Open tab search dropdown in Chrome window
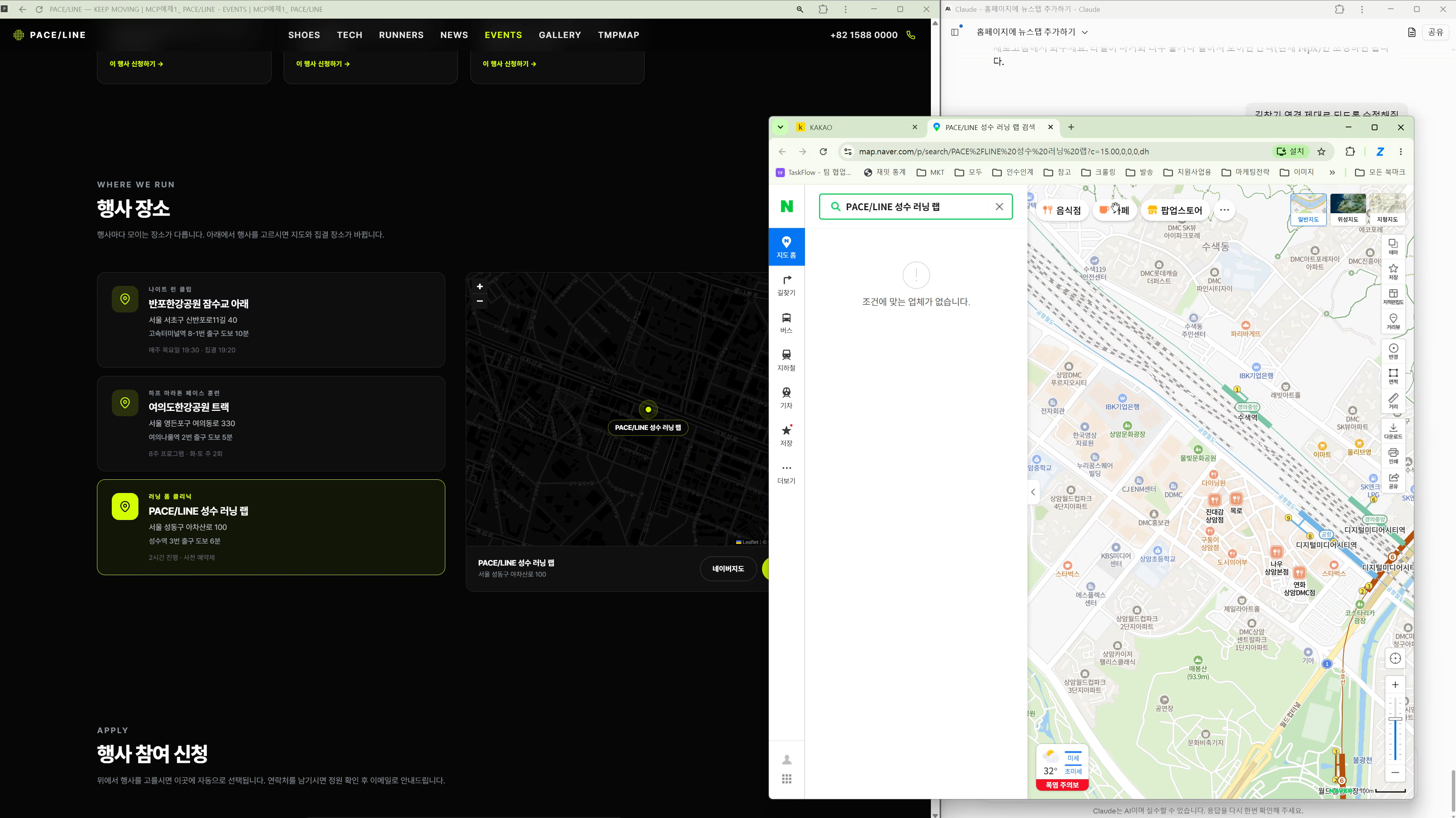 [x=780, y=127]
